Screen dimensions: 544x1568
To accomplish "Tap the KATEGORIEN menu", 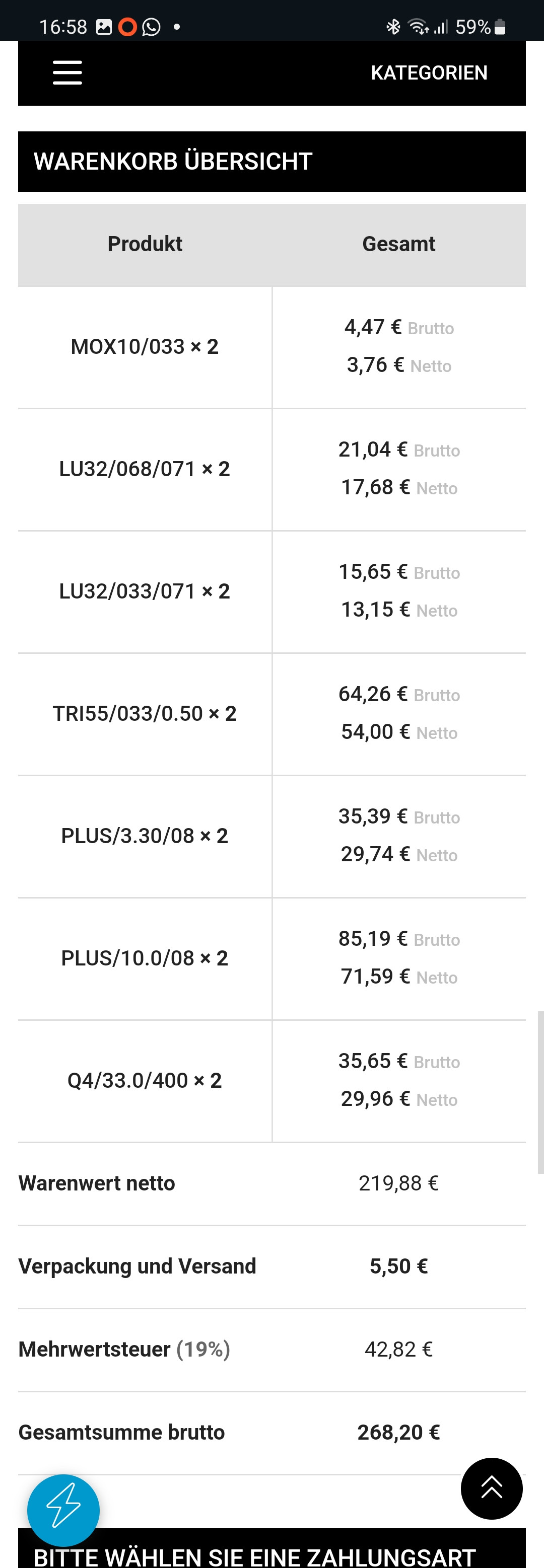I will point(429,73).
